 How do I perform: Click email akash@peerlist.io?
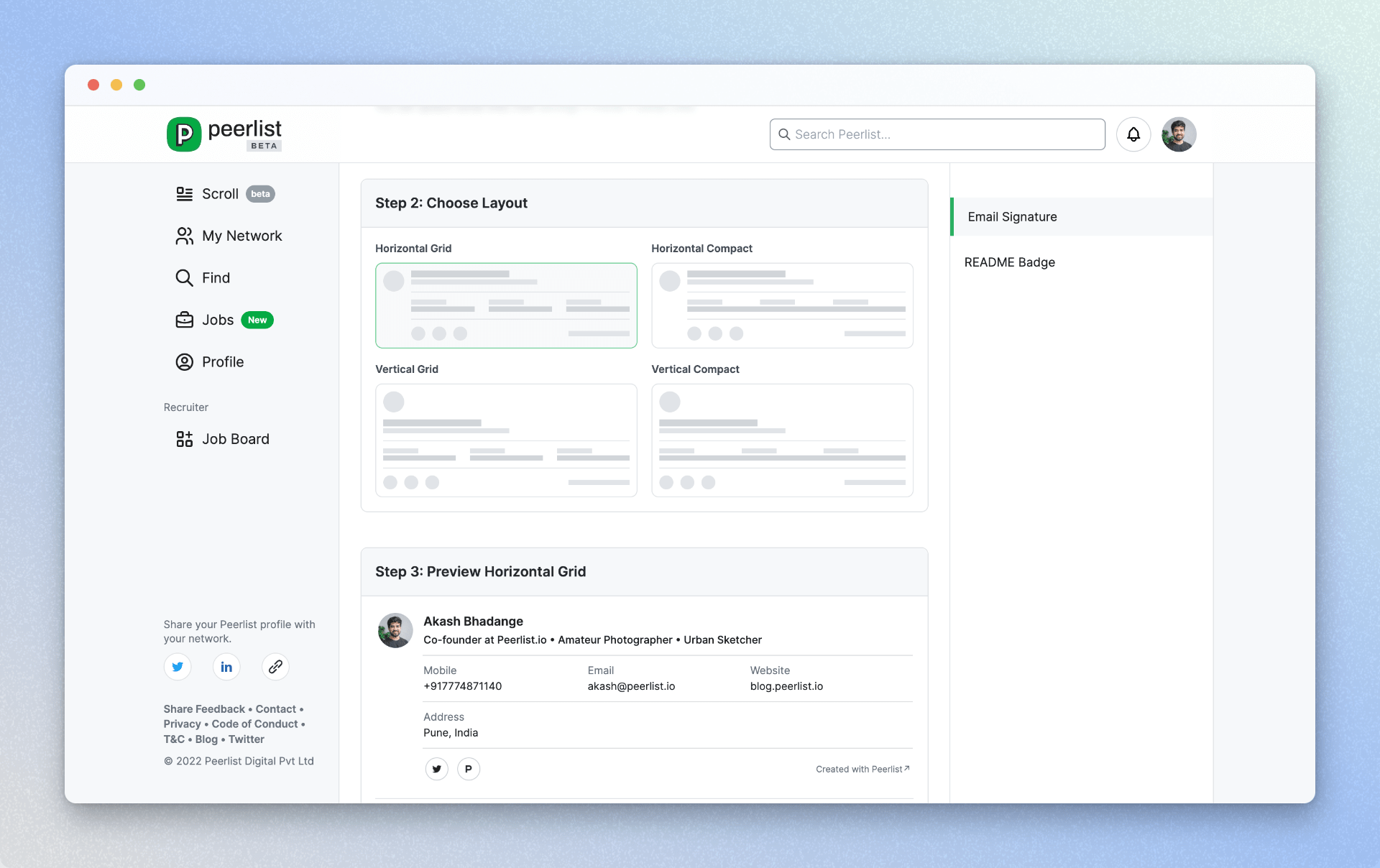coord(631,686)
